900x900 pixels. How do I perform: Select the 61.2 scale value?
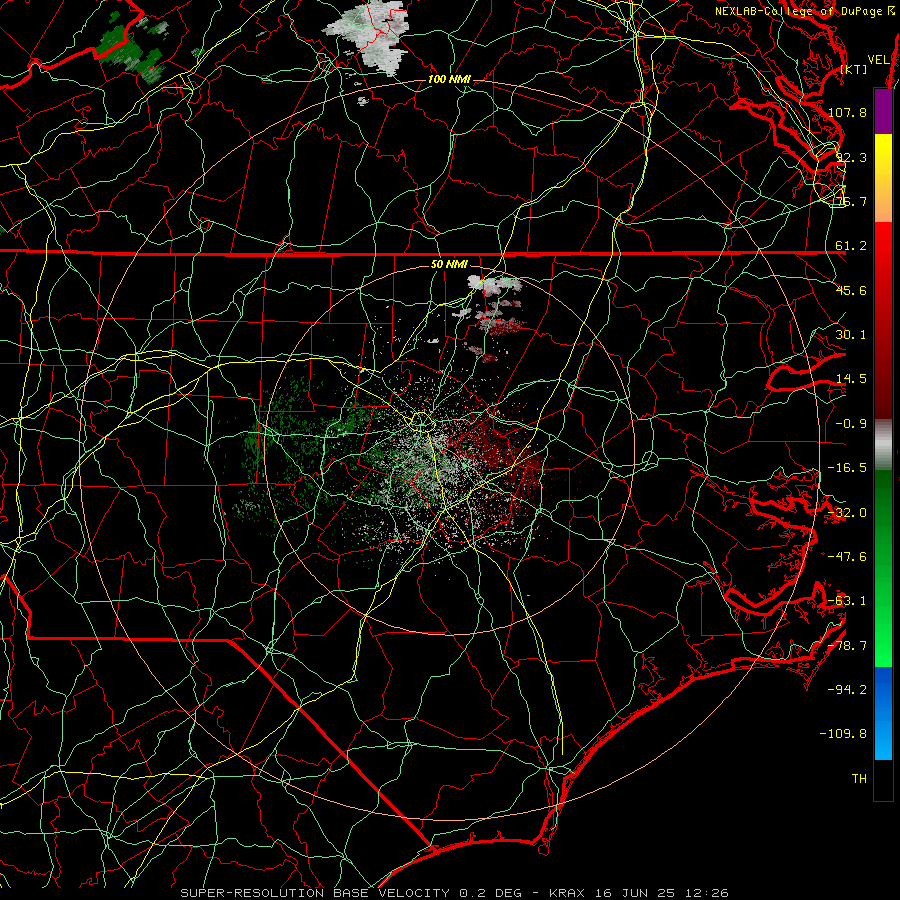coord(851,246)
